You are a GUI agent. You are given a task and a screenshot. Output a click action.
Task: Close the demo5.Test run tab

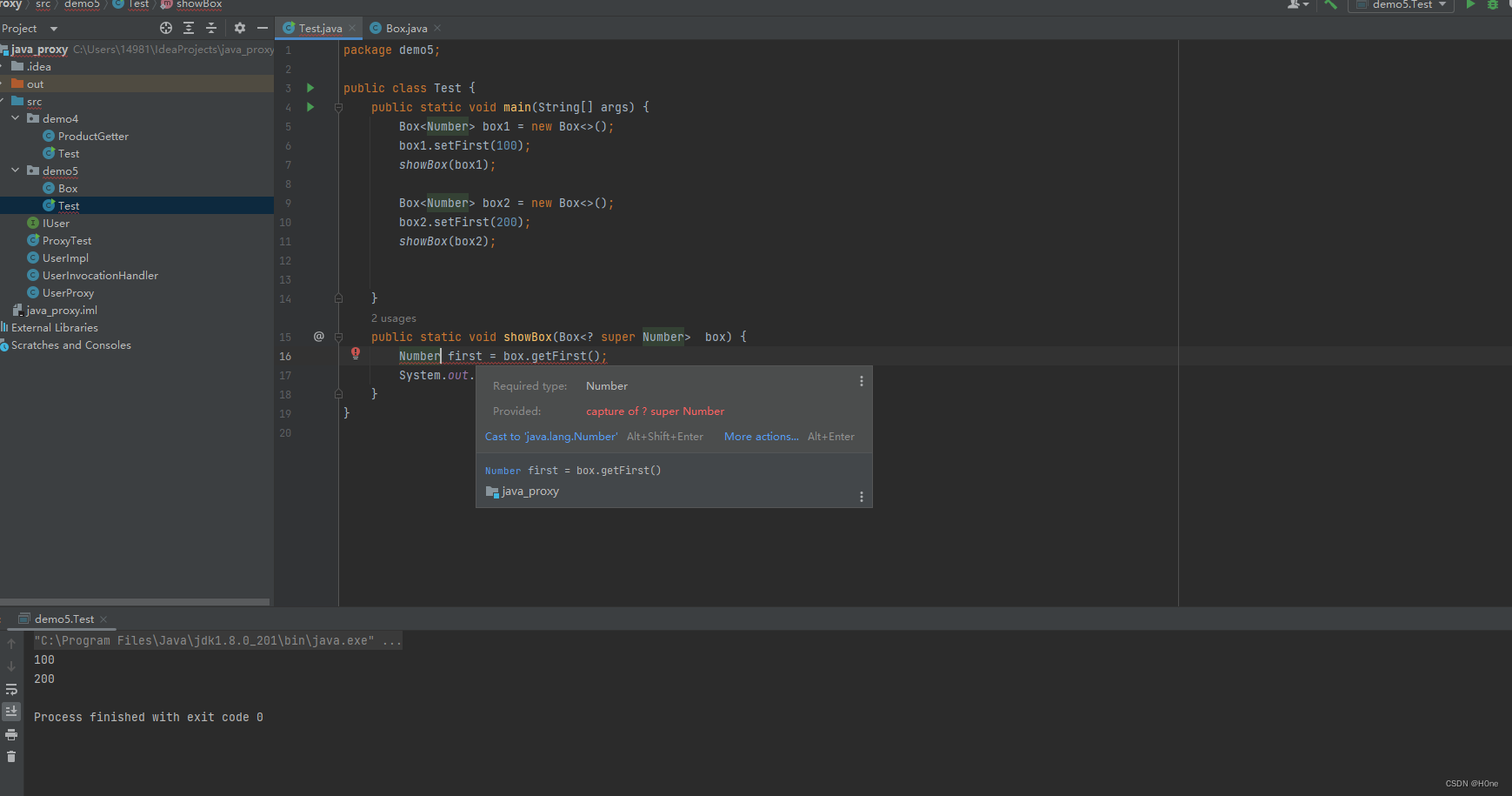pyautogui.click(x=103, y=619)
